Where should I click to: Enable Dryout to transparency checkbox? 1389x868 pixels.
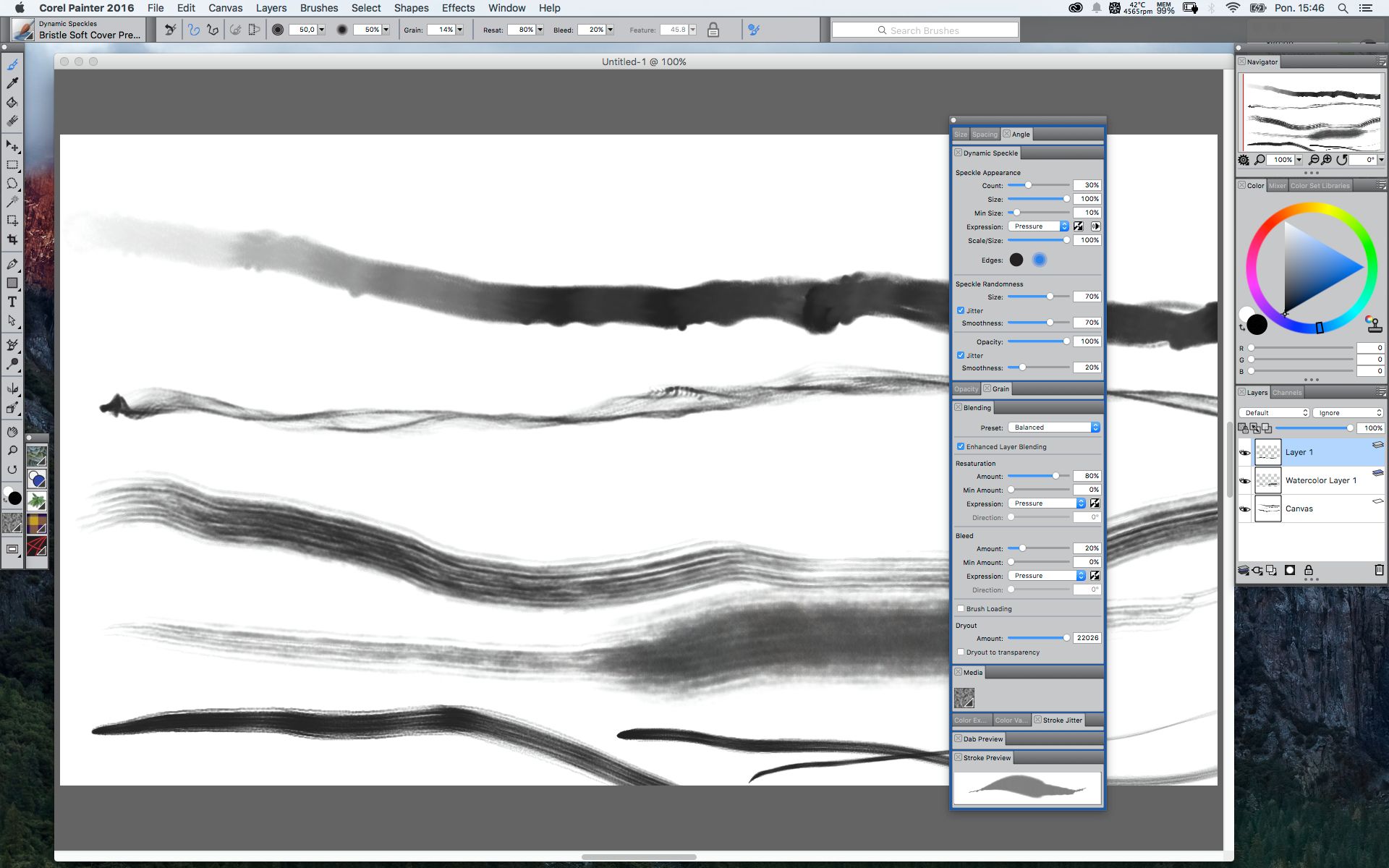[961, 652]
